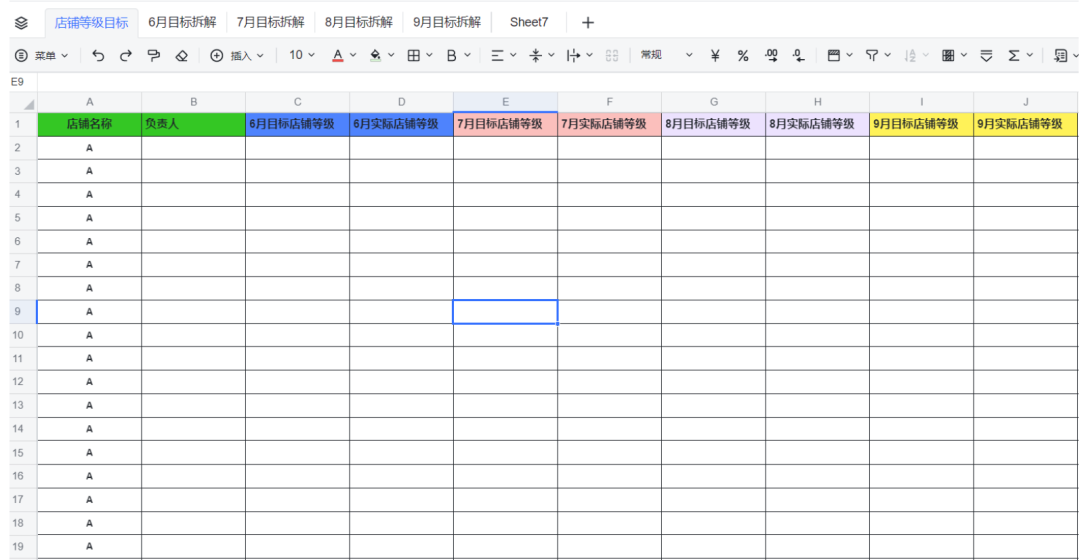Click the text wrap overflow icon
Screen dimensions: 1080x560
[x=573, y=56]
